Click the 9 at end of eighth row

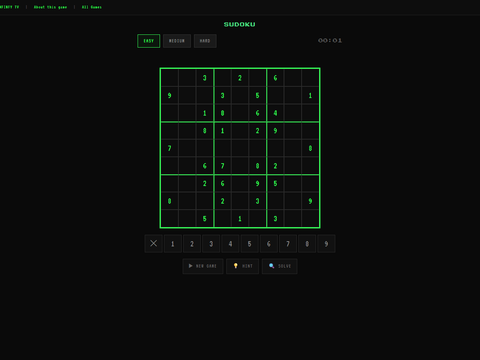click(x=310, y=201)
